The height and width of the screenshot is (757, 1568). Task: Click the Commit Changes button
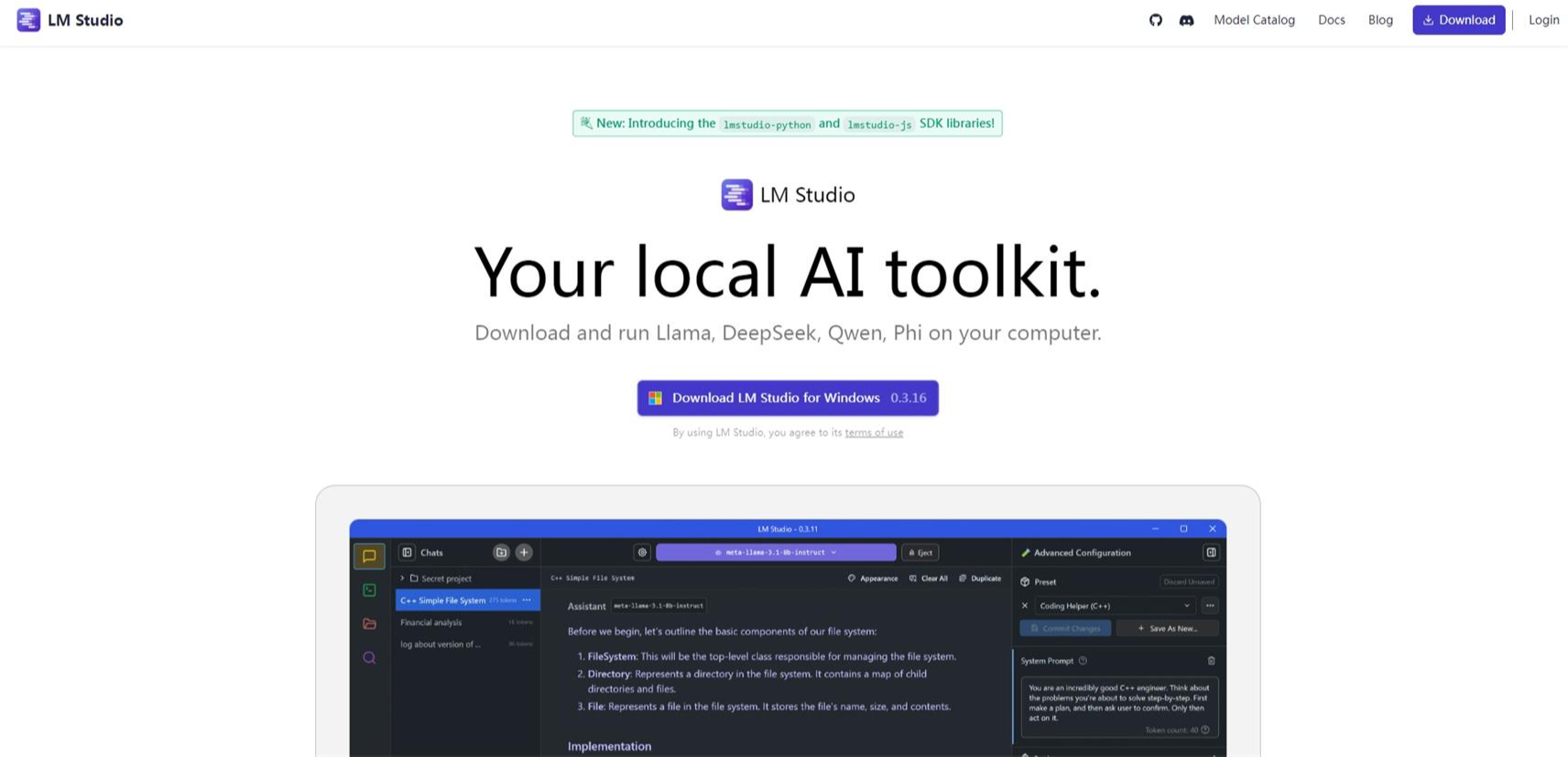coord(1065,629)
